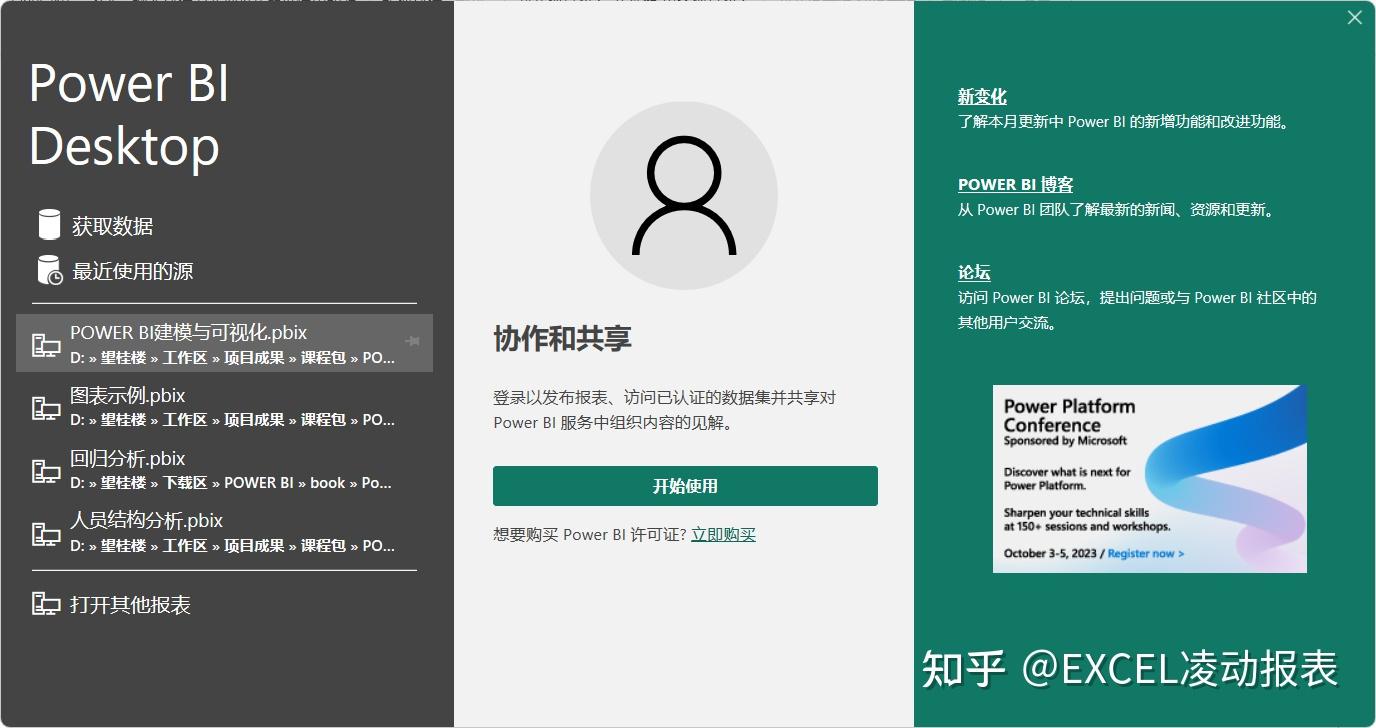Click the Power Platform Conference banner image

pos(1149,478)
